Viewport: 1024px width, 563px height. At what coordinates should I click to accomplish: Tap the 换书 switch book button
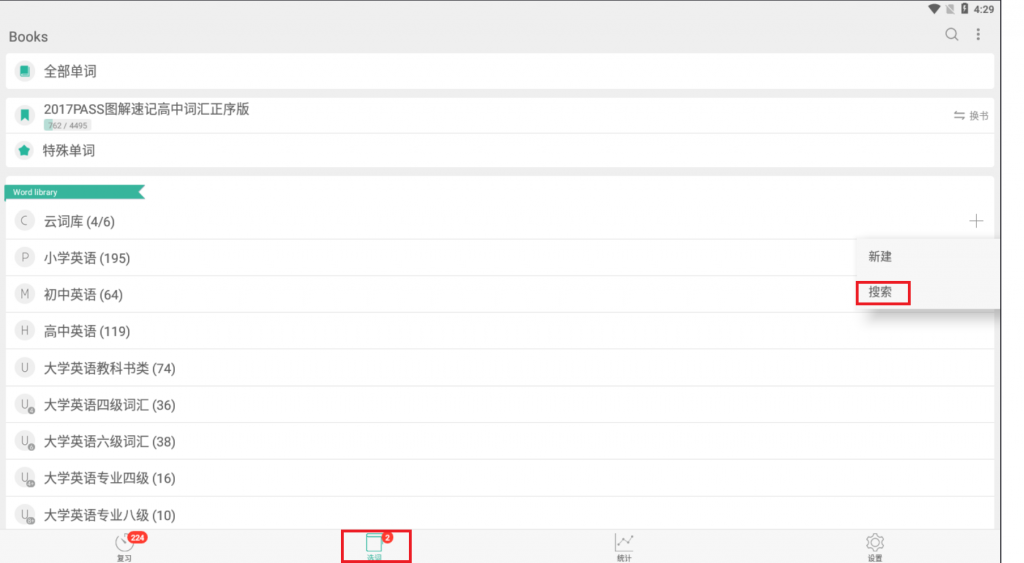pos(970,116)
